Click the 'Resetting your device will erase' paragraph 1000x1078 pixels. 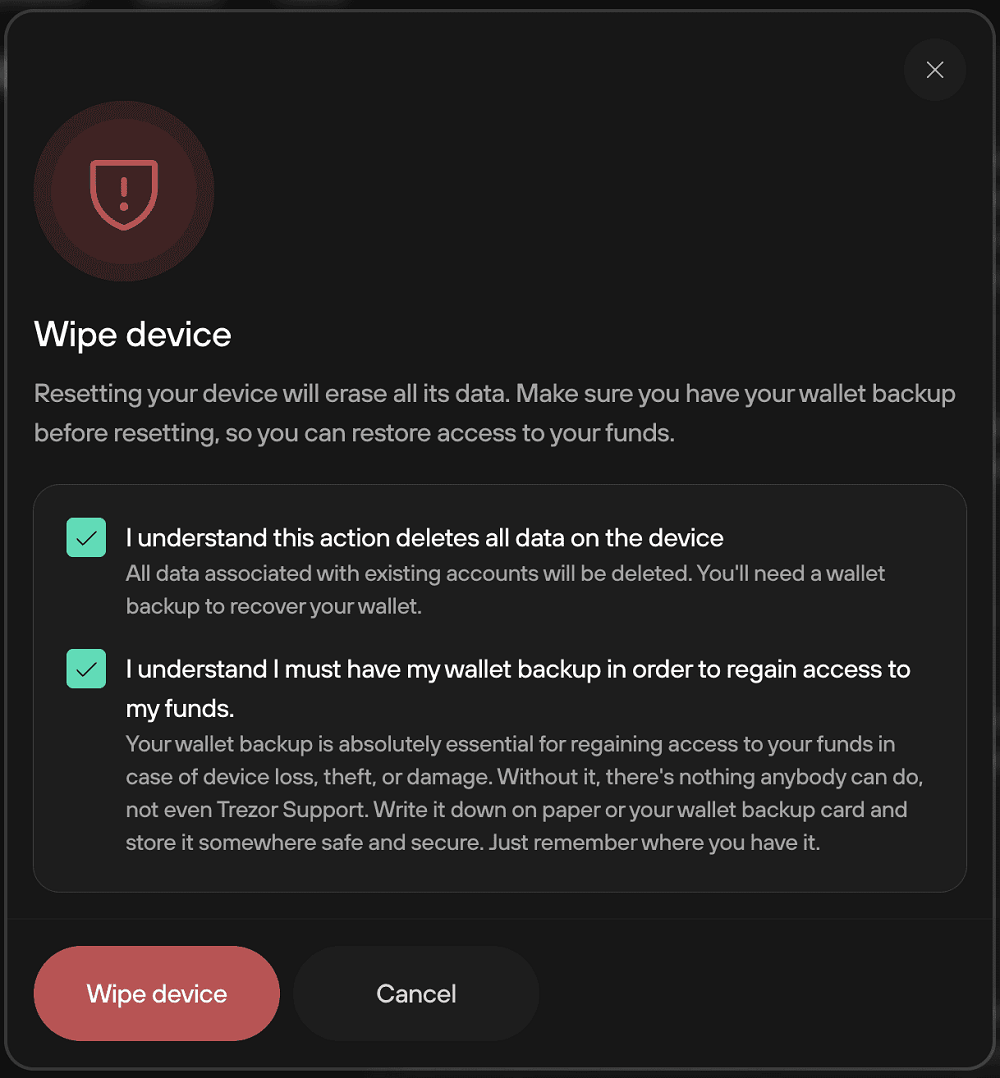(x=494, y=413)
